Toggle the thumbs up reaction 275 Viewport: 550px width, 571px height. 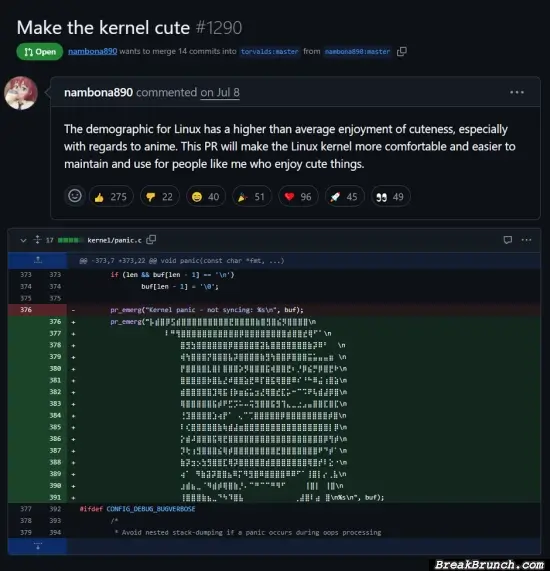tap(111, 197)
